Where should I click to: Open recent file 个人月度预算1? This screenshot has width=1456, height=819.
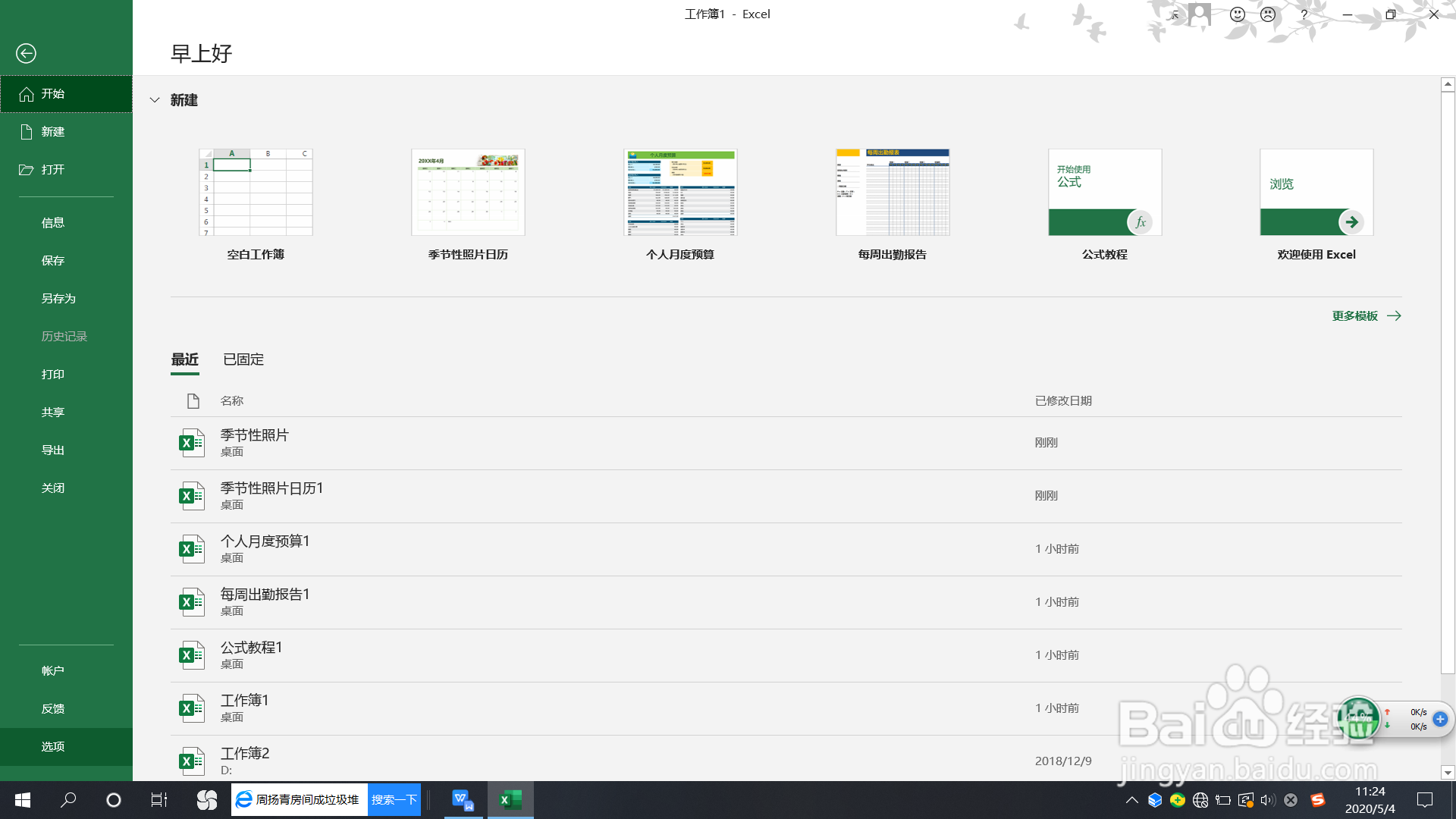(x=265, y=541)
